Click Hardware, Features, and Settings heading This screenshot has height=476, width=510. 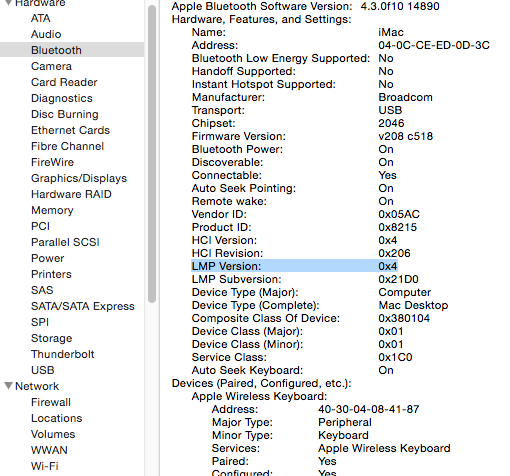(261, 19)
